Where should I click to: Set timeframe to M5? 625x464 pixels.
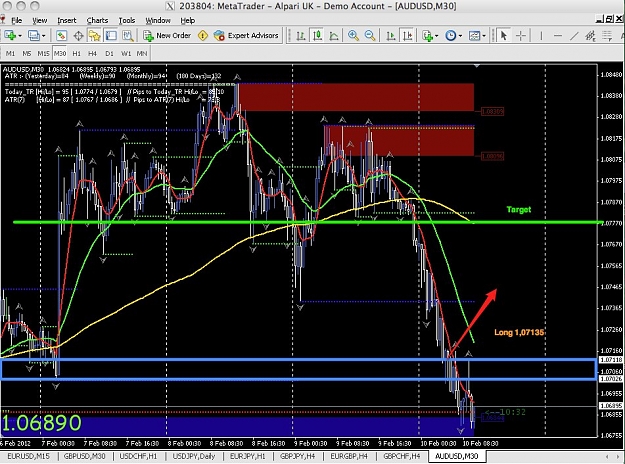click(27, 53)
